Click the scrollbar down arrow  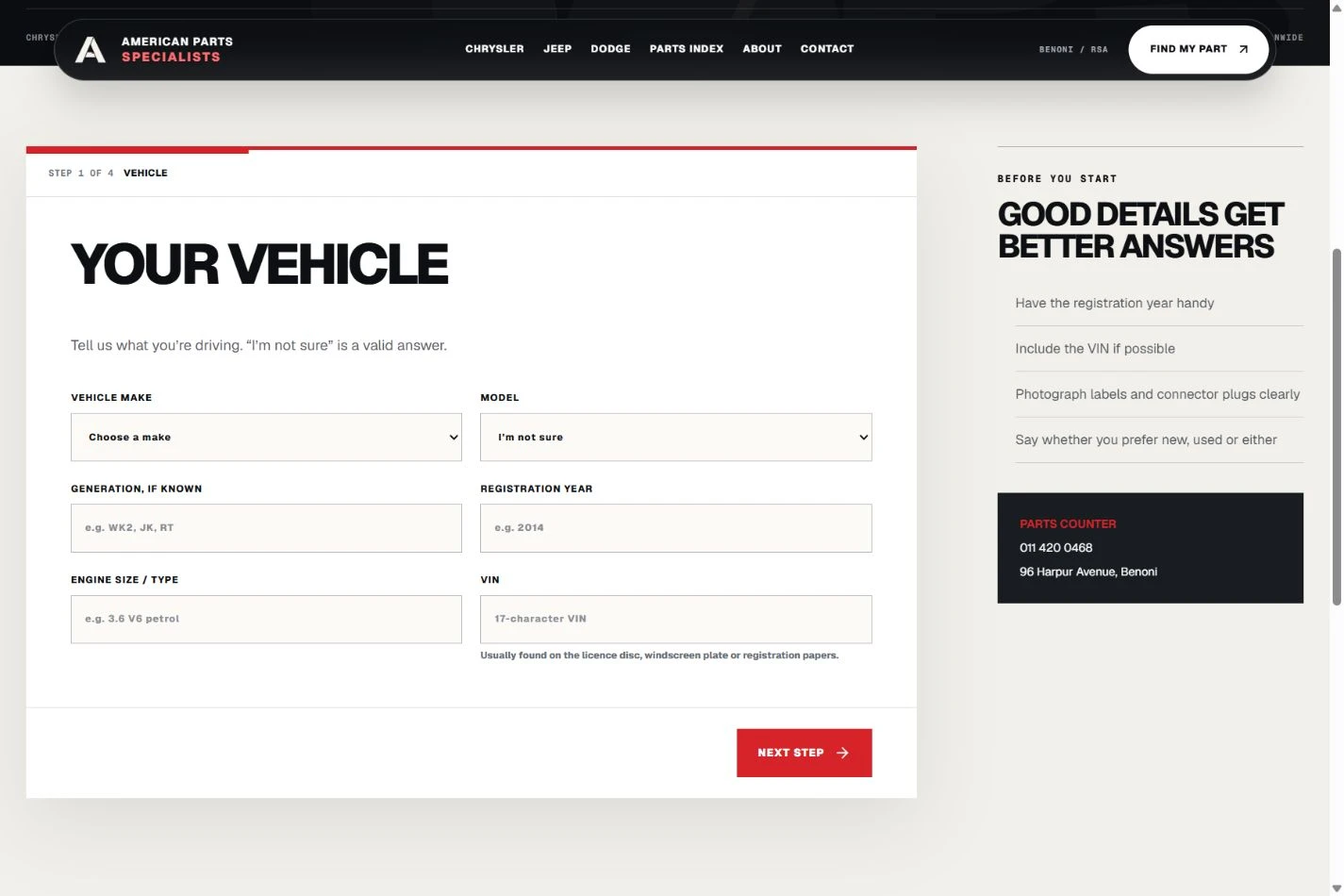click(x=1336, y=888)
